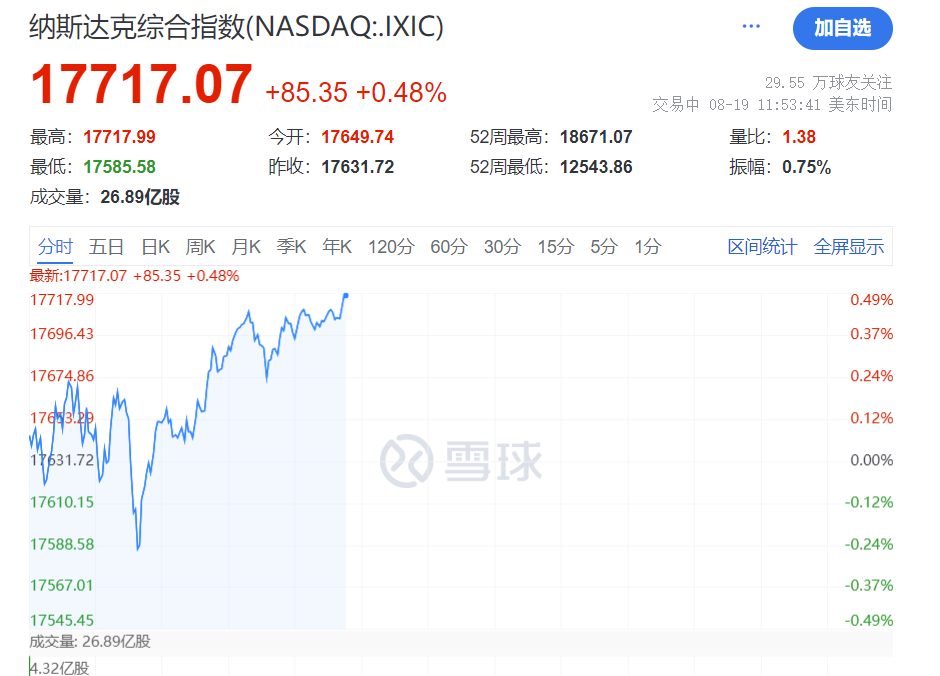Click the 17696.43 price axis label
This screenshot has width=940, height=676.
62,334
